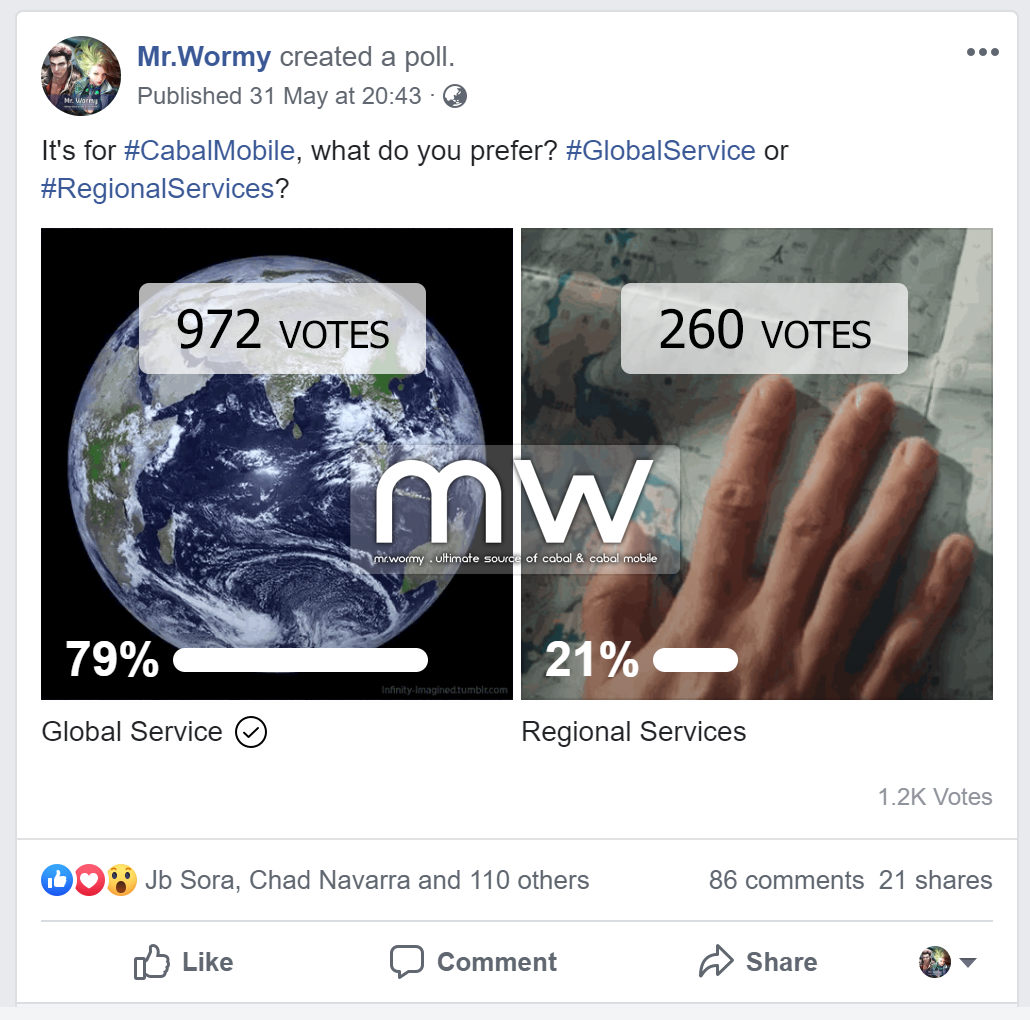Open the #RegionalServices hashtag link
1030x1020 pixels.
pyautogui.click(x=158, y=188)
